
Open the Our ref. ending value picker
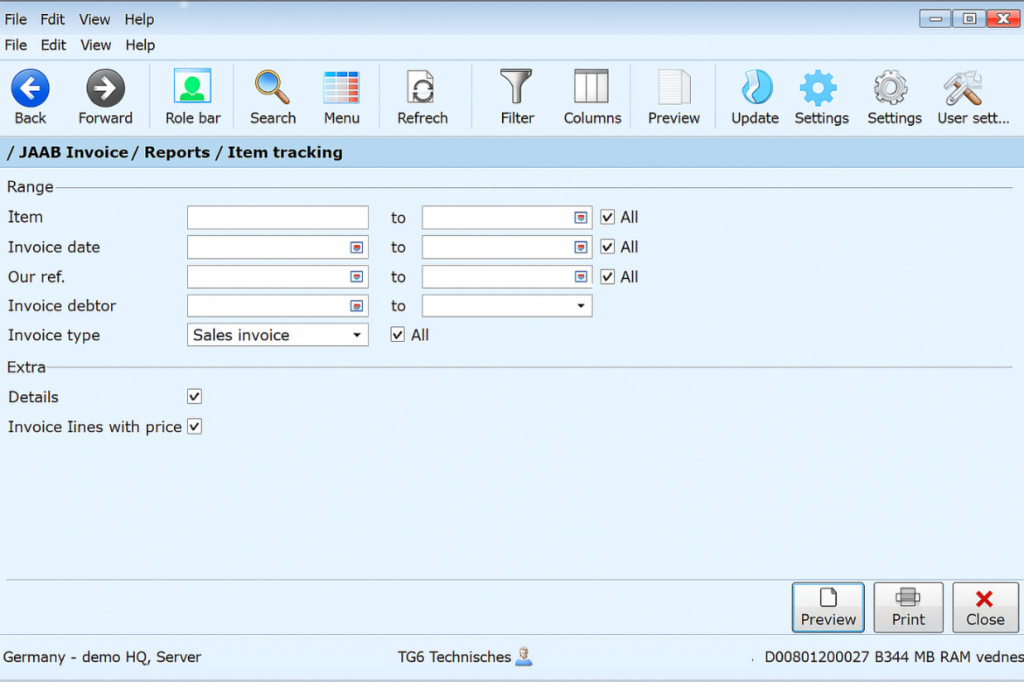tap(581, 276)
